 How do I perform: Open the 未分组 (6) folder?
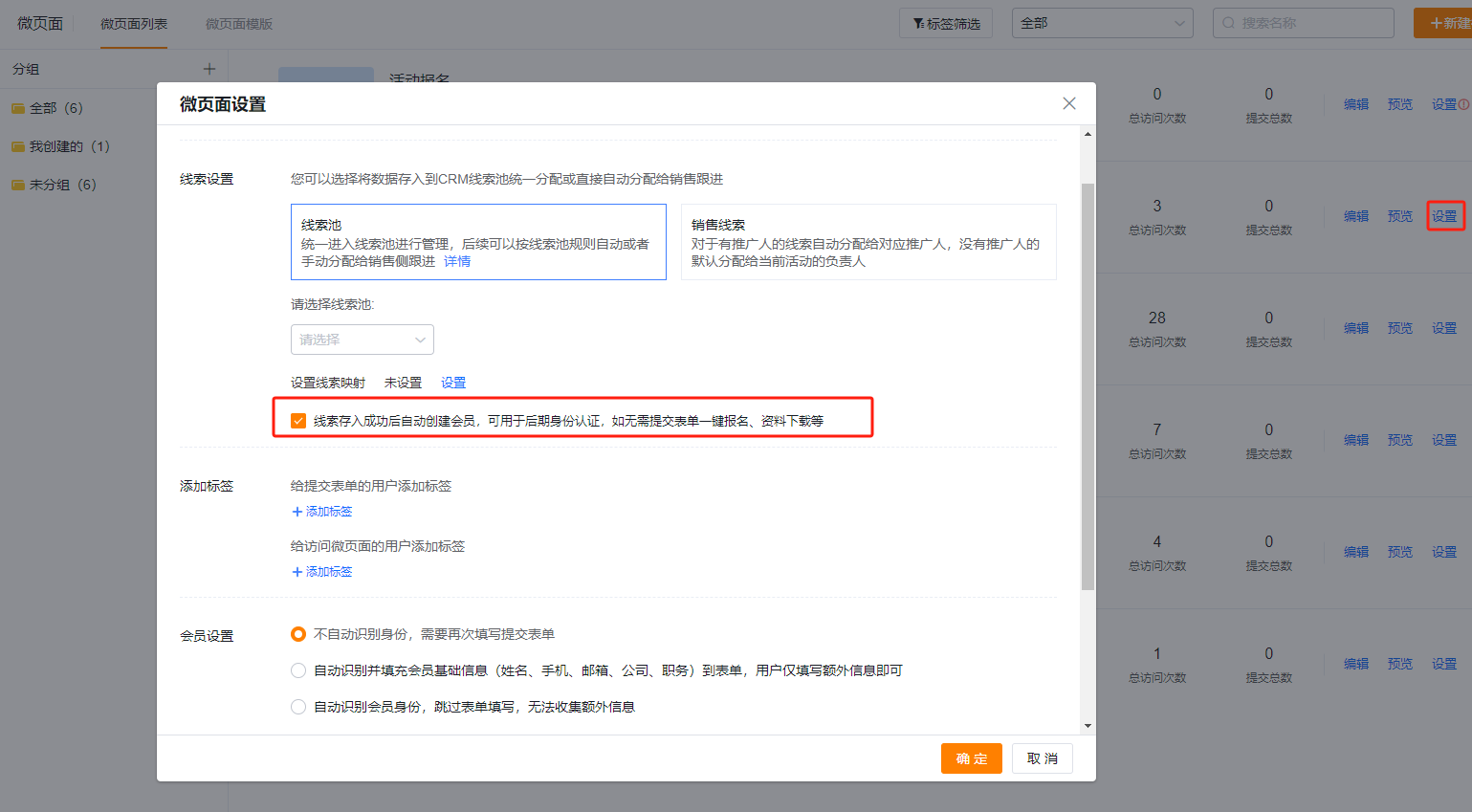click(55, 185)
